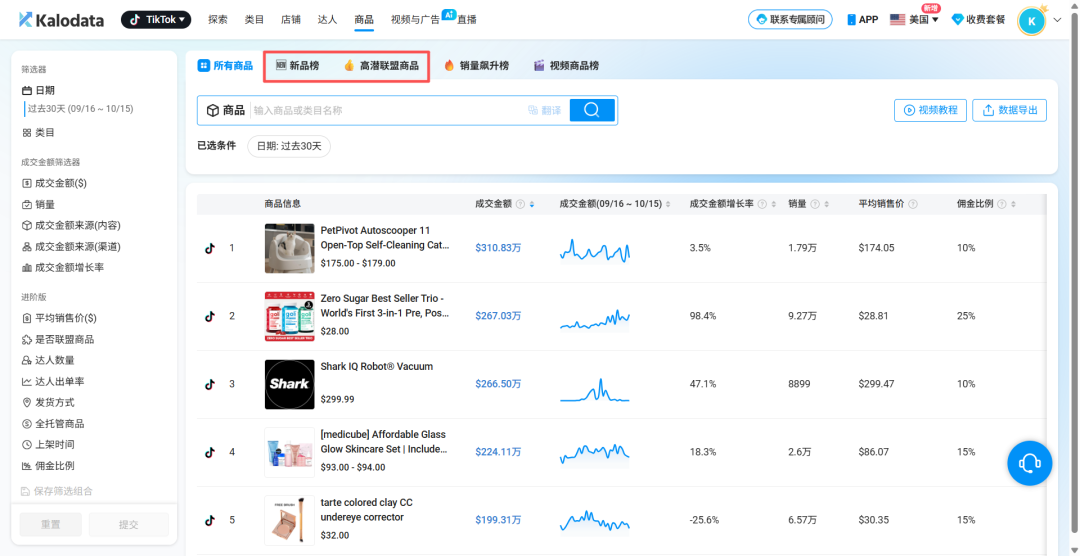Open the 店铺 menu item
The width and height of the screenshot is (1080, 556).
pyautogui.click(x=291, y=20)
